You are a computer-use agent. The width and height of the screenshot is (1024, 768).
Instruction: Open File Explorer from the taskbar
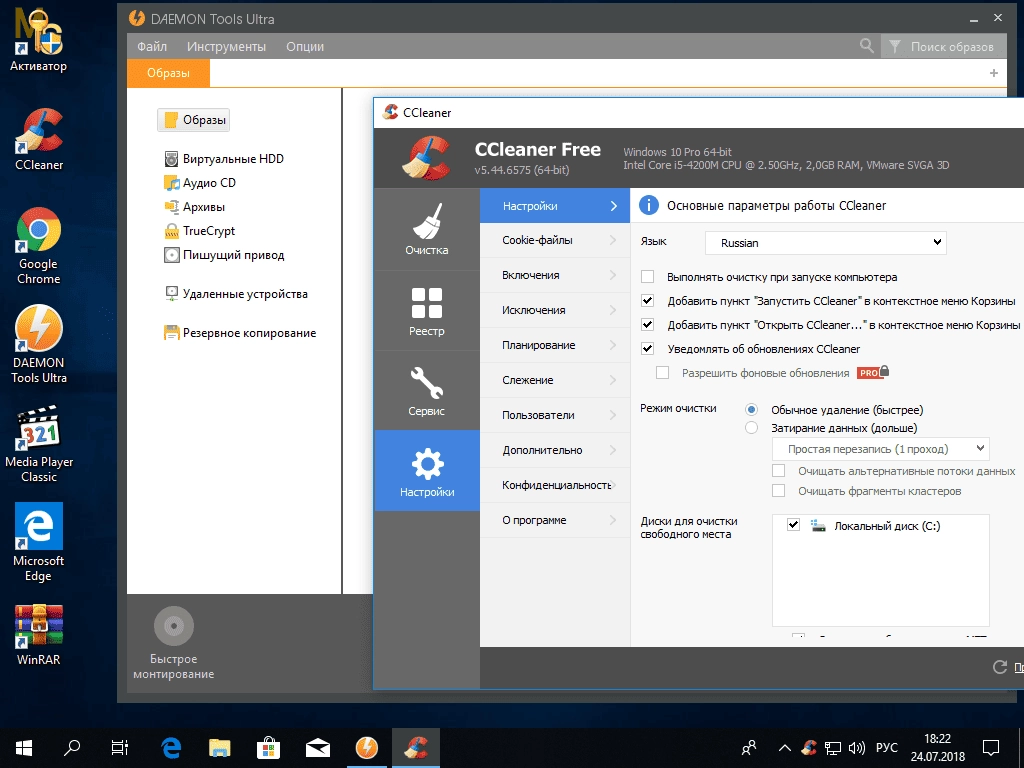coord(219,748)
